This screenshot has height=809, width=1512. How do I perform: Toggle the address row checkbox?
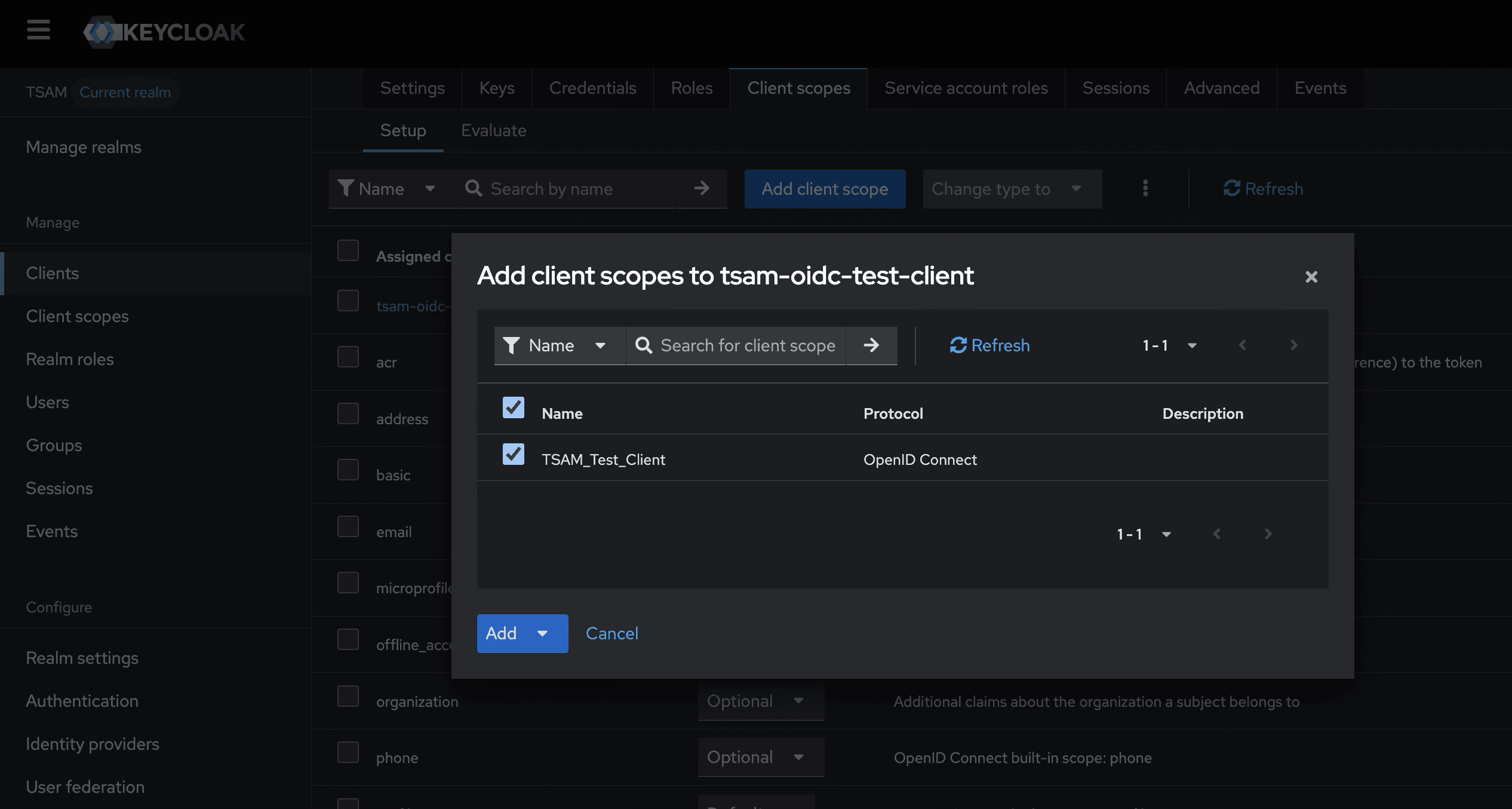[348, 413]
